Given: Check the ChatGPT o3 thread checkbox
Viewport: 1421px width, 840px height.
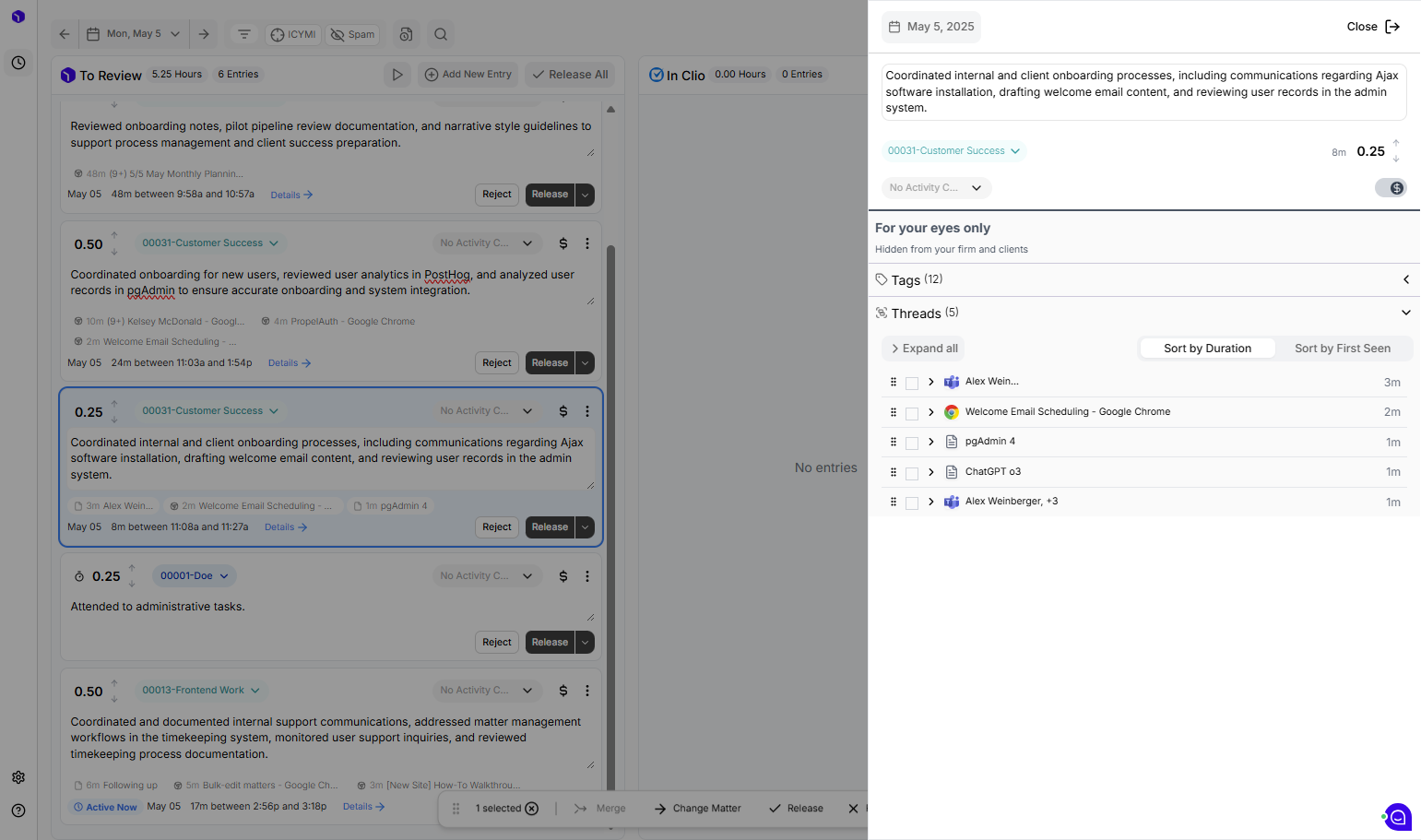Looking at the screenshot, I should [x=912, y=474].
